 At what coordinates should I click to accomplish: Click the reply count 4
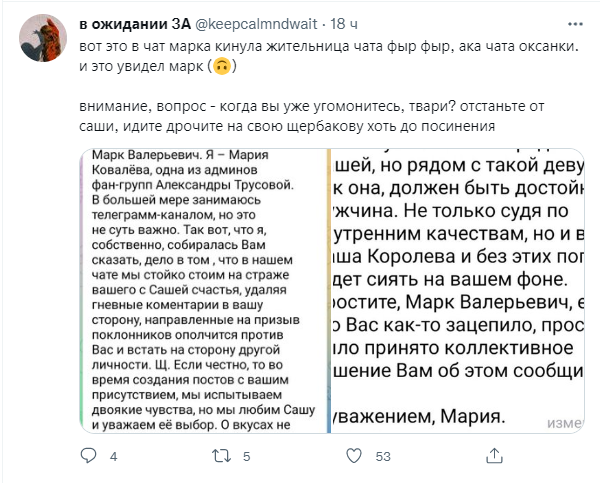113,457
